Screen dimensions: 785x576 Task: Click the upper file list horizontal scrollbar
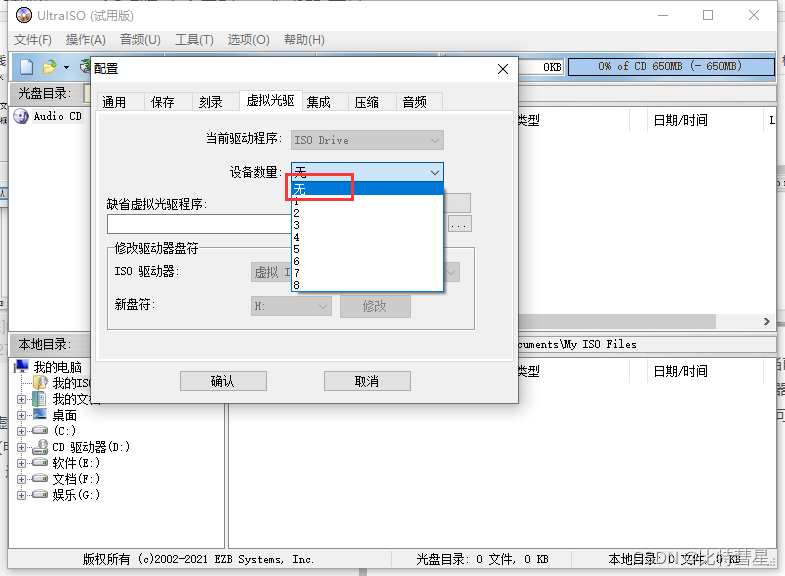click(x=617, y=321)
